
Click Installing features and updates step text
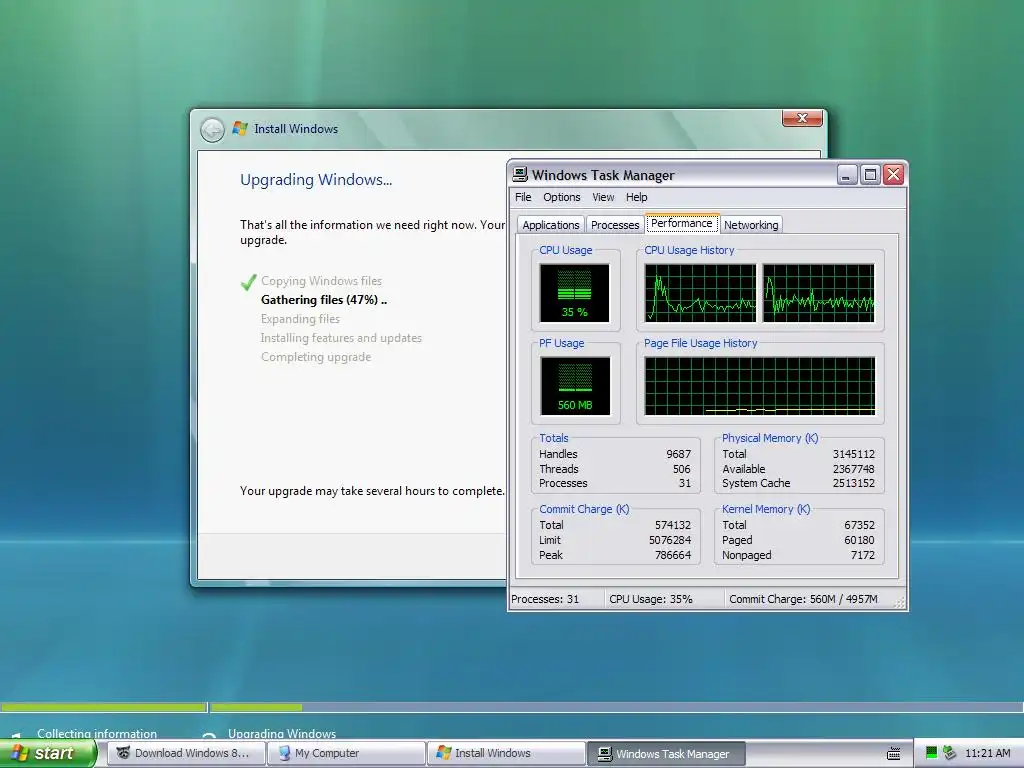(x=341, y=338)
